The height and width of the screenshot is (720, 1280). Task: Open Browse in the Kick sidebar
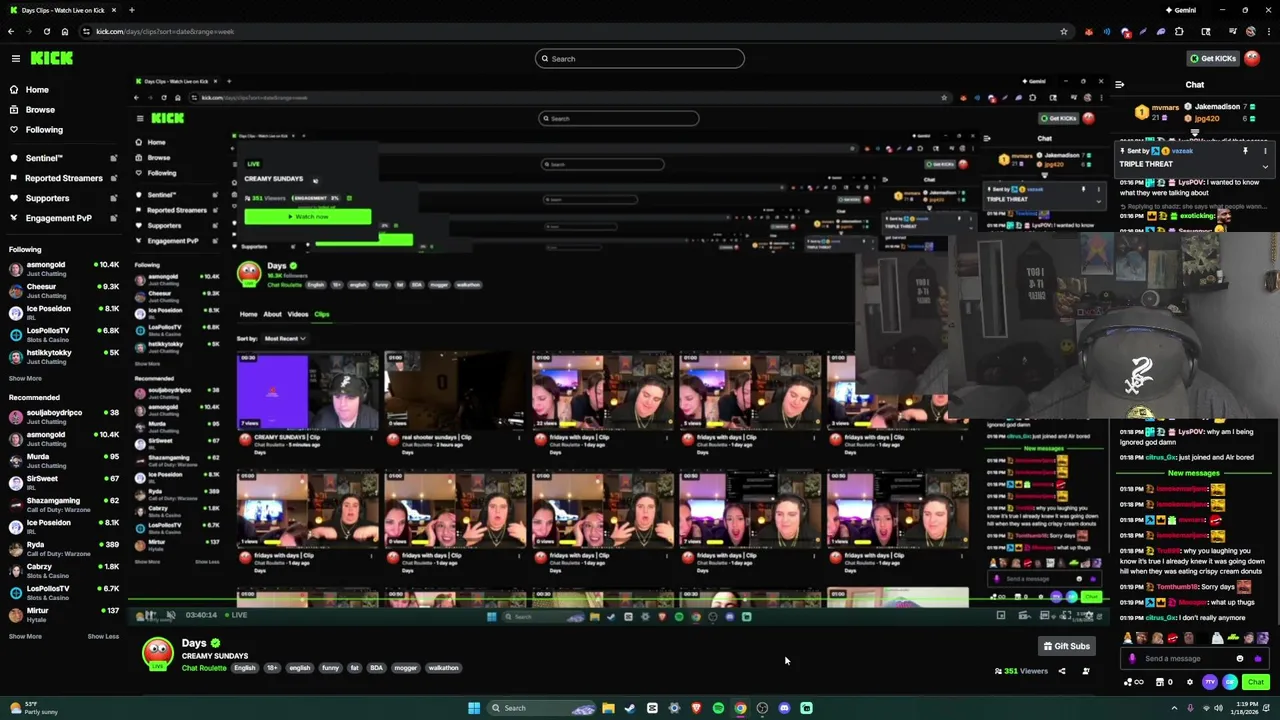click(x=40, y=110)
